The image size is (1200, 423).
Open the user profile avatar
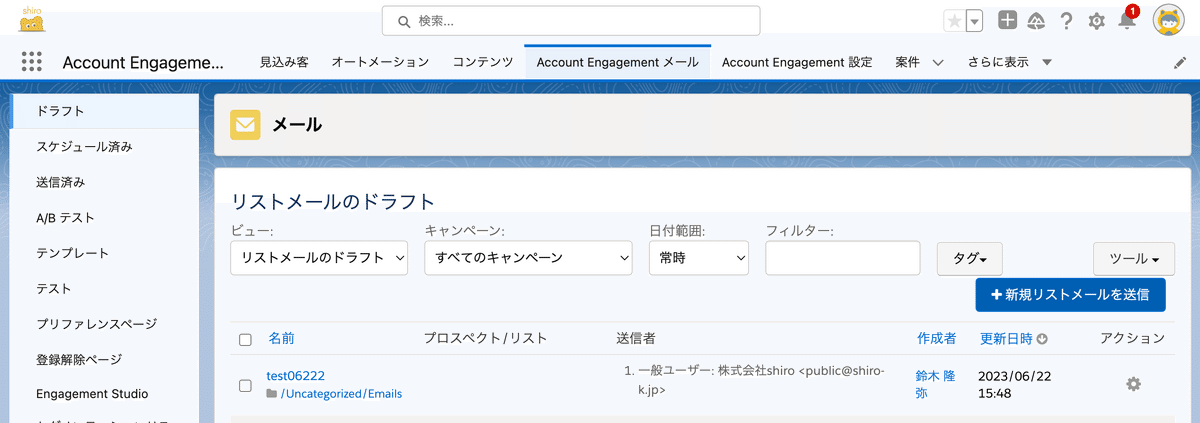pos(1169,20)
